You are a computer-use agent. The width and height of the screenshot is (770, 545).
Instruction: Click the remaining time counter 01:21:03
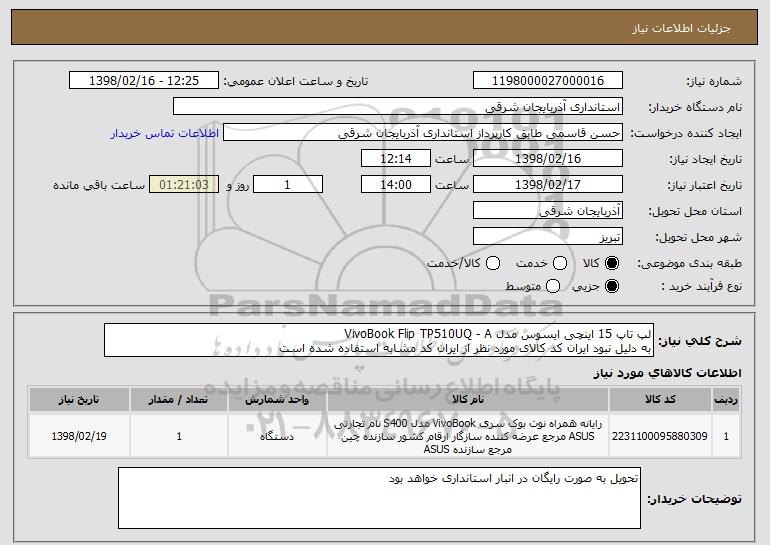(x=184, y=185)
